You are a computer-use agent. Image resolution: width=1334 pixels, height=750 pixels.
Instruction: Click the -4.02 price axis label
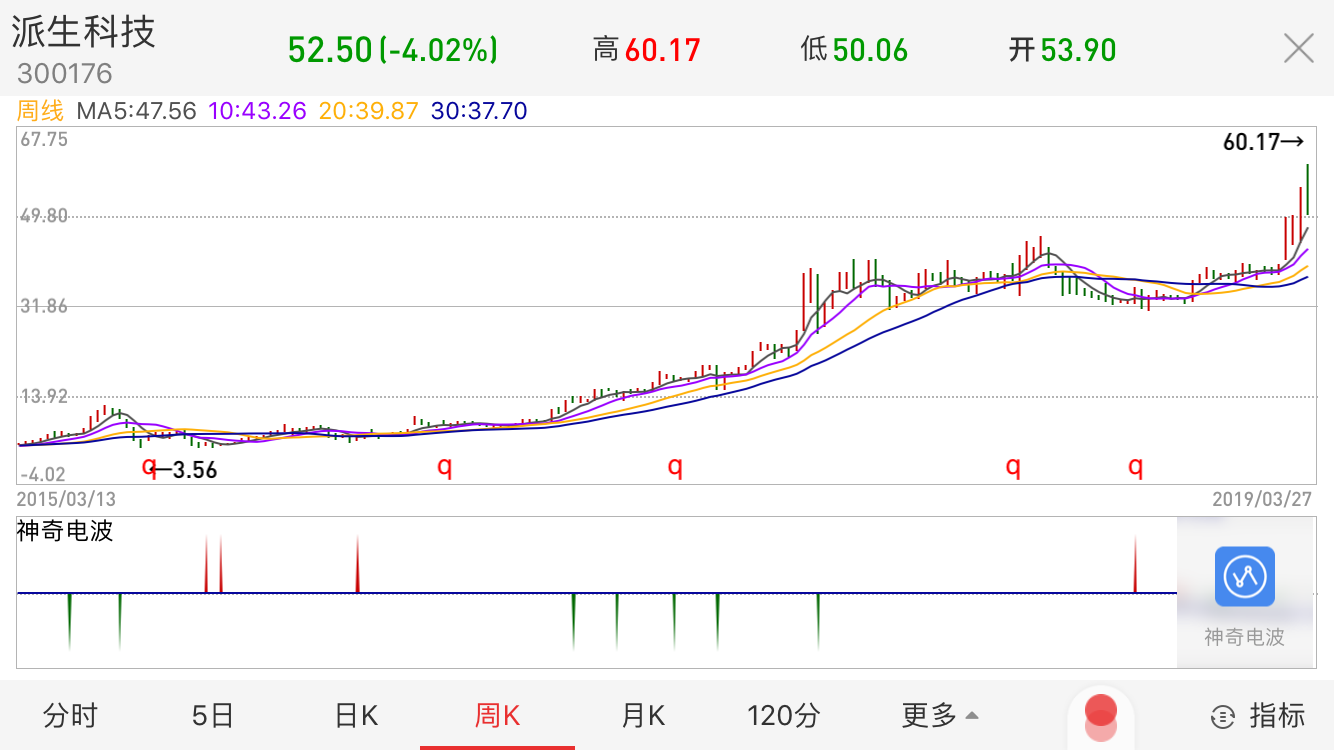(42, 474)
